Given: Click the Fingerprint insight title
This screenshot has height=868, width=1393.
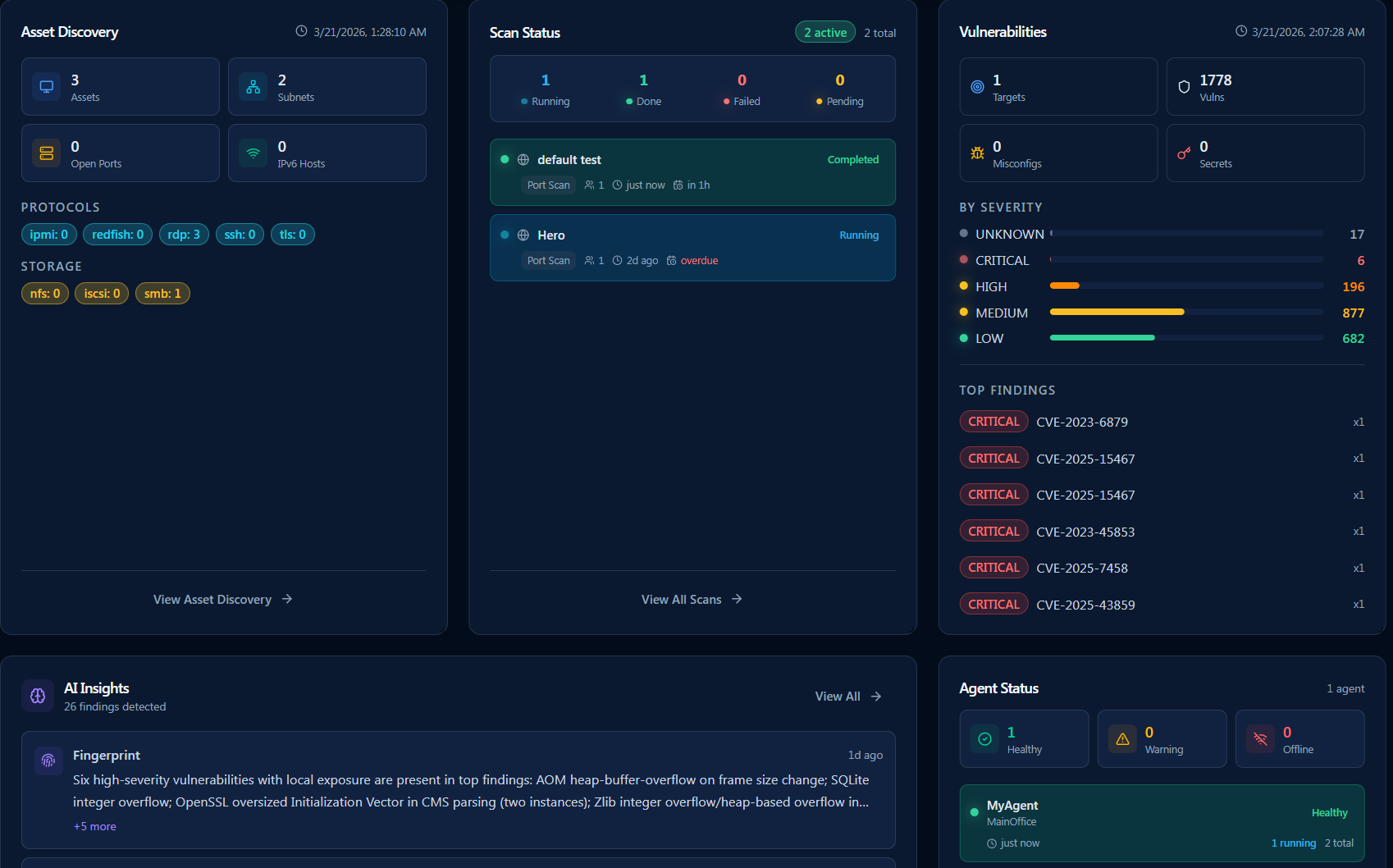Looking at the screenshot, I should pos(107,755).
